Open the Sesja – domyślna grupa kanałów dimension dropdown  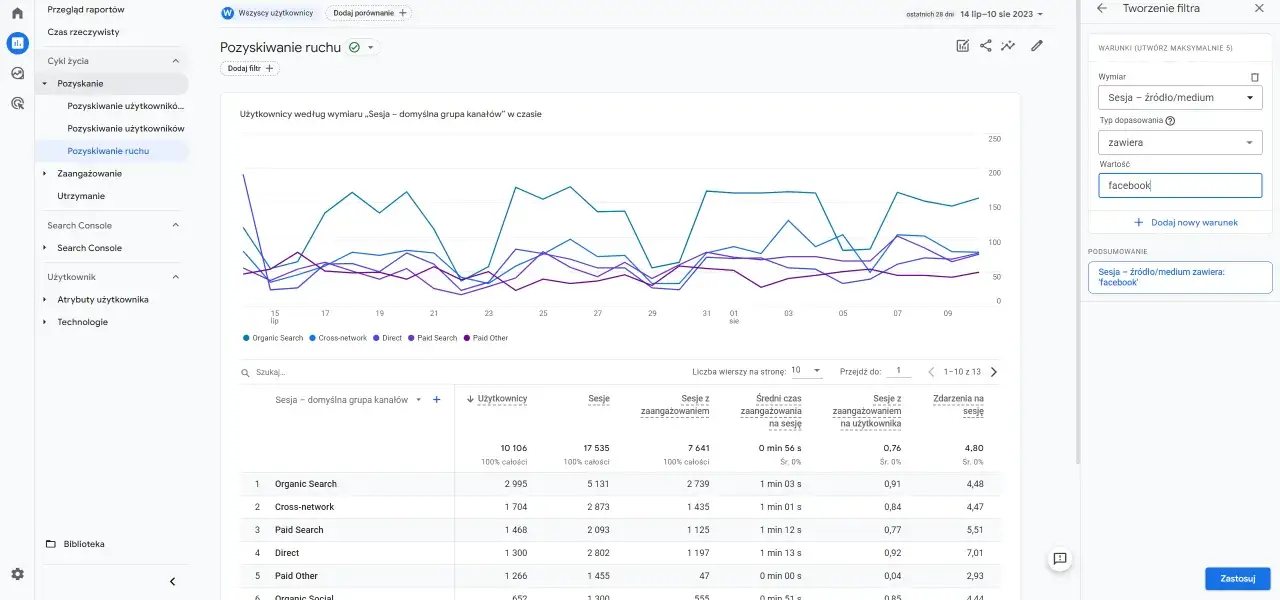(348, 400)
